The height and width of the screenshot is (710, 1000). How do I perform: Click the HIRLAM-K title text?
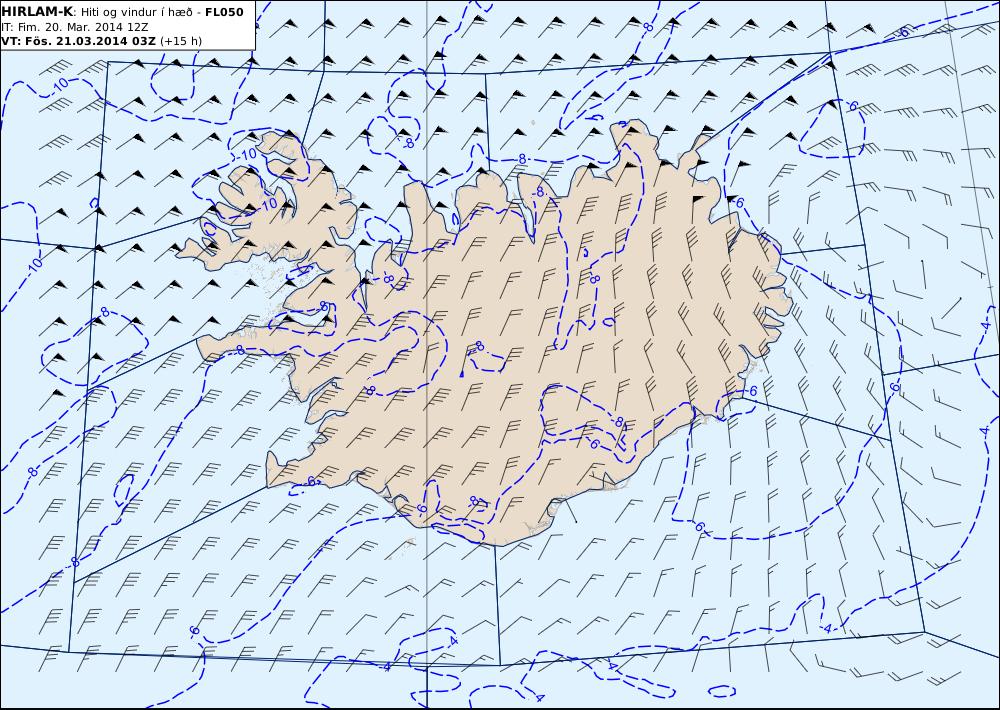37,12
